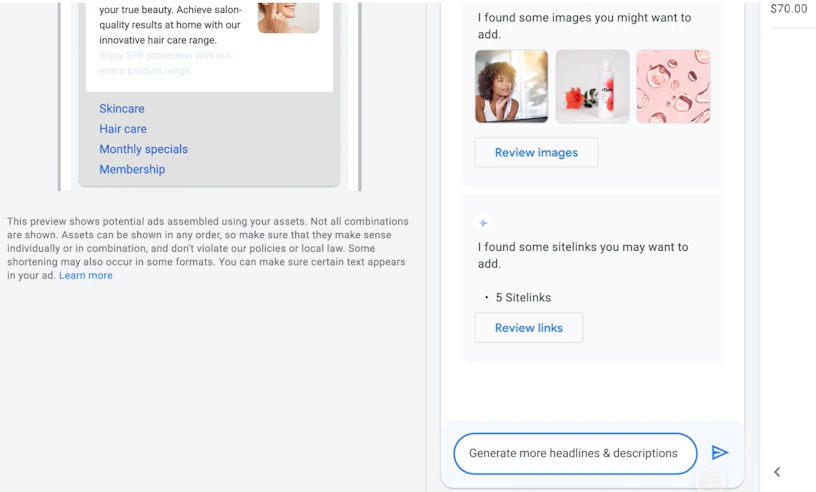Focus the Generate more headlines & descriptions field
This screenshot has height=492, width=816.
575,453
